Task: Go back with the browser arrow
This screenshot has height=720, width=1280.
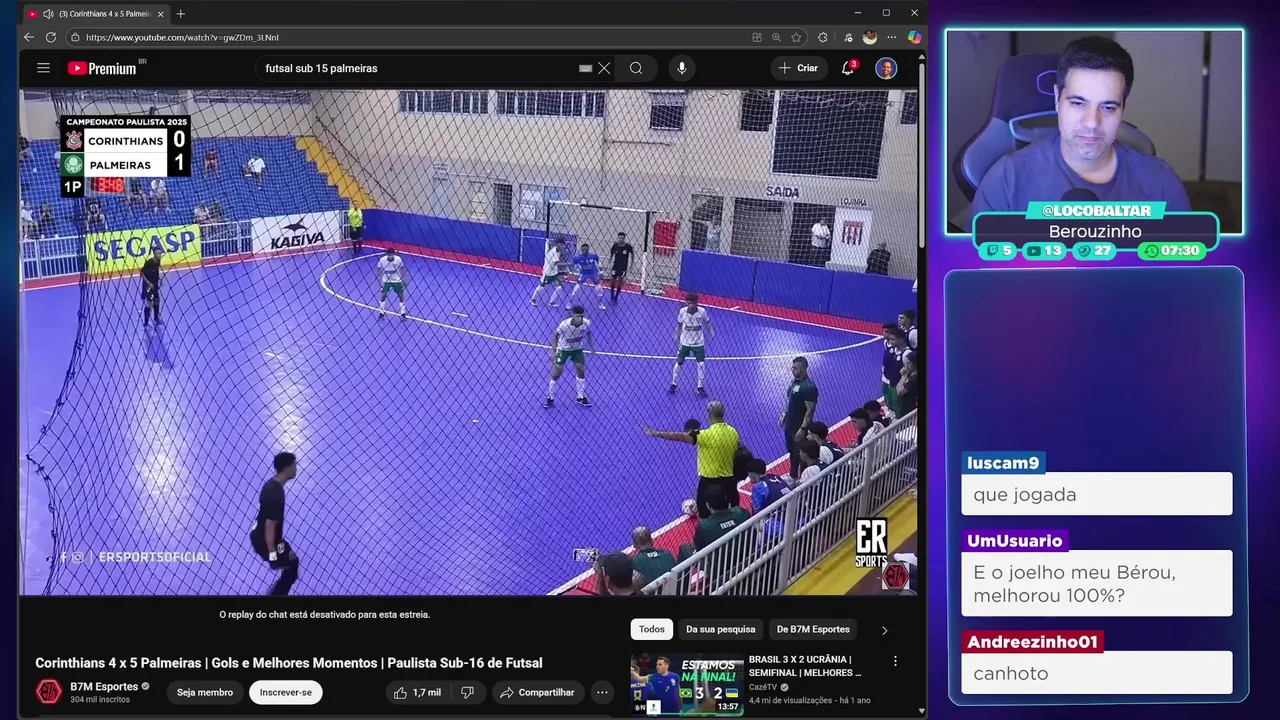Action: click(x=28, y=37)
